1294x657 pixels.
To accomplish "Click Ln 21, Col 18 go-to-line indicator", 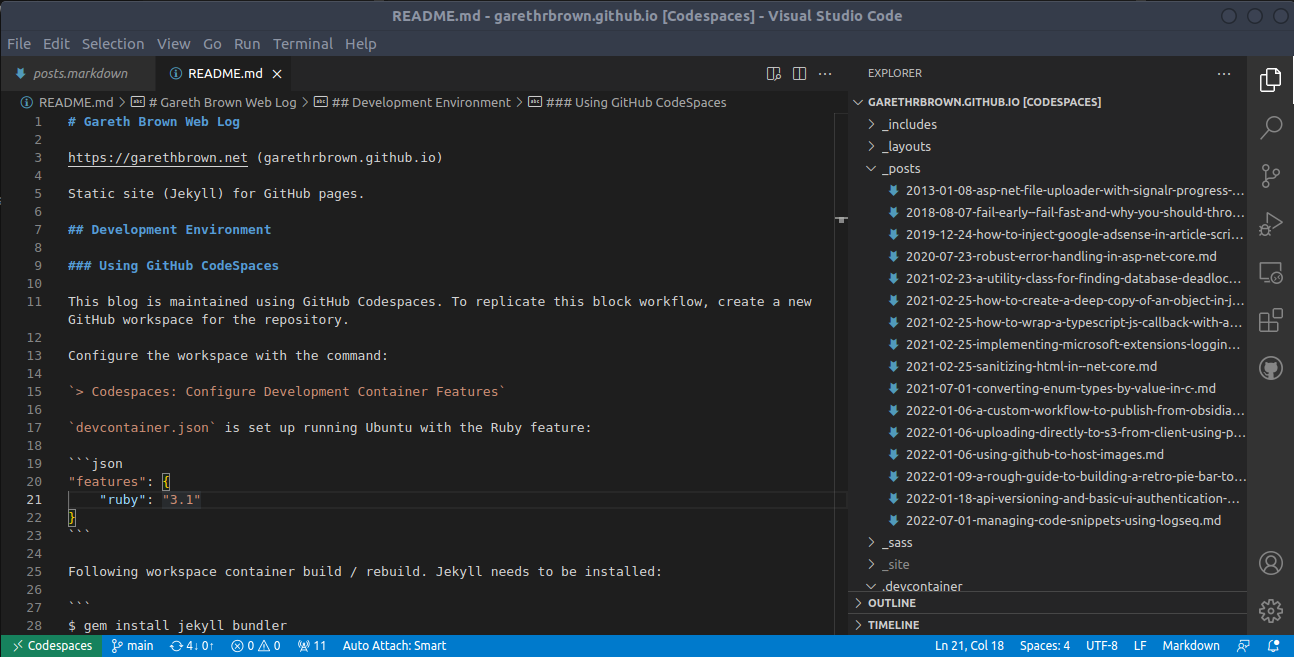I will click(969, 646).
